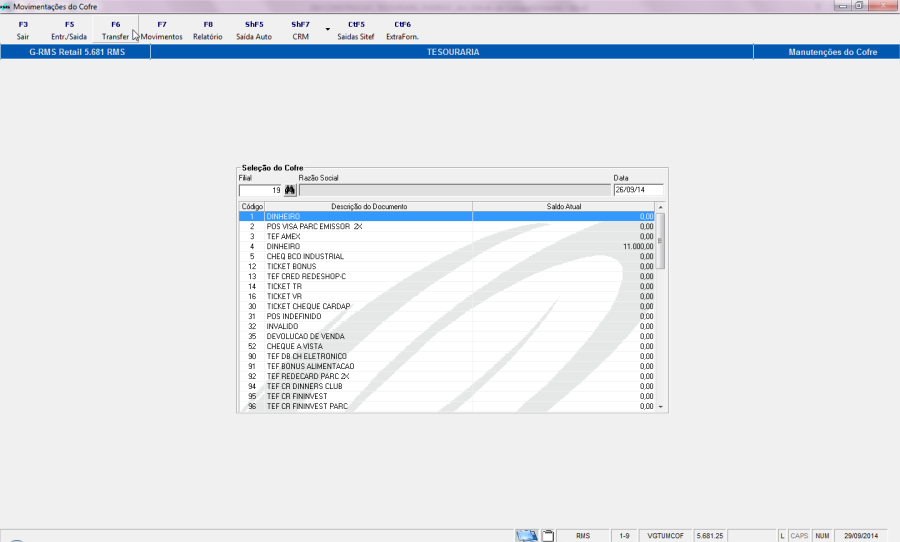Screen dimensions: 900x542
Task: Open F5 Entr./Saída function
Action: 69,30
